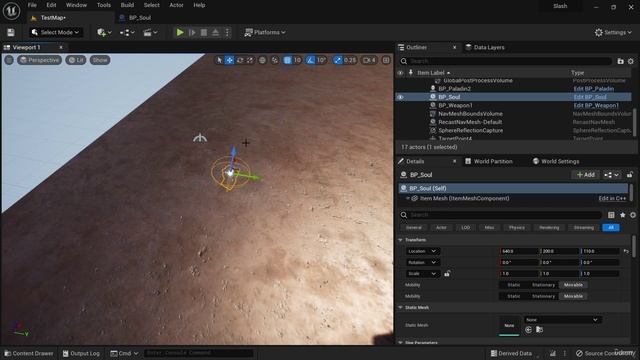
Task: Open the viewport options hamburger menu
Action: click(x=9, y=60)
